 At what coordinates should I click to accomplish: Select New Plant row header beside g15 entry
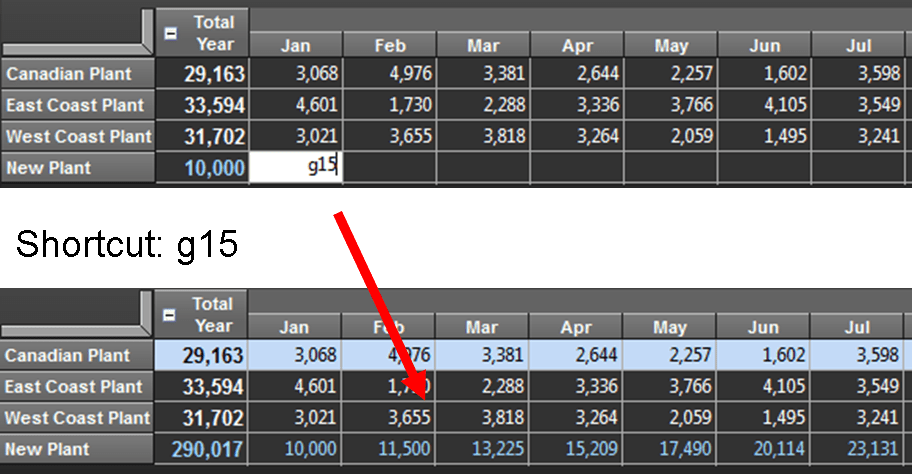click(78, 168)
